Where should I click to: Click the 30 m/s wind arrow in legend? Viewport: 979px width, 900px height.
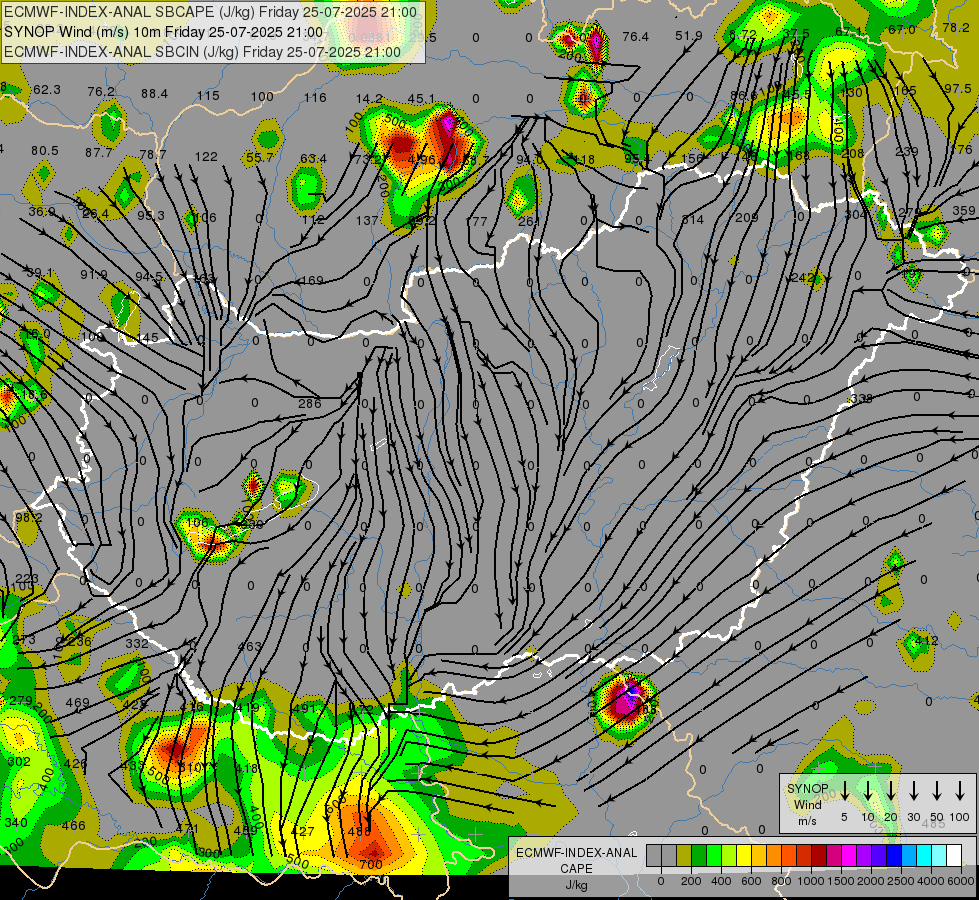pyautogui.click(x=913, y=791)
